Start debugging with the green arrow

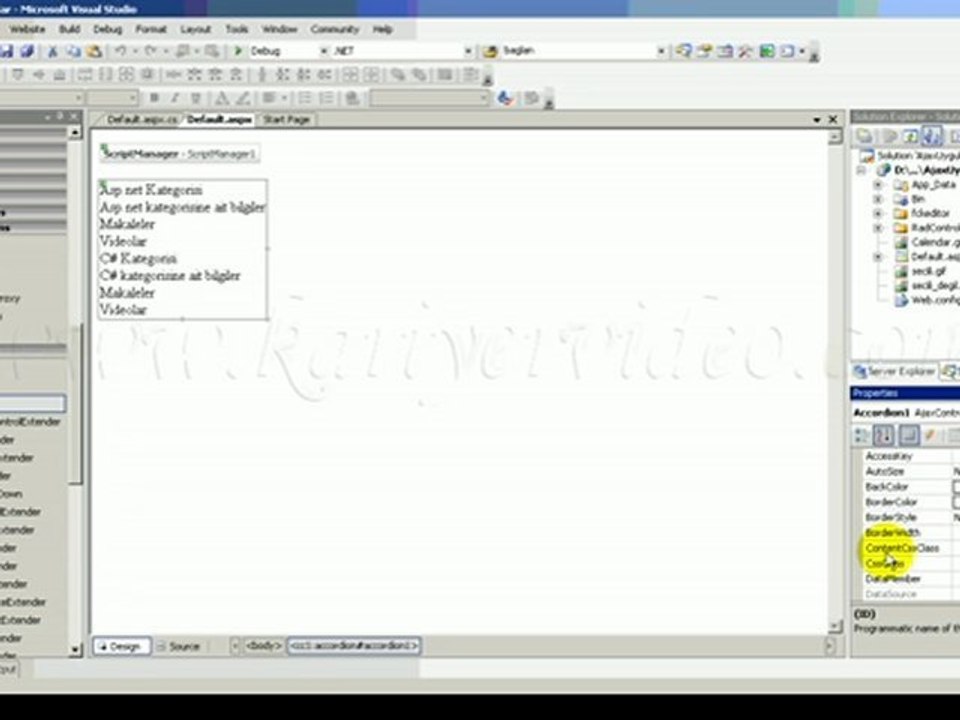pos(238,51)
